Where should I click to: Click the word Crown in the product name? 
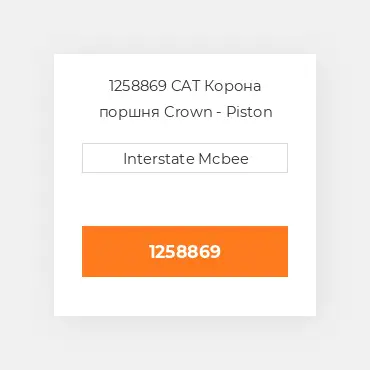[188, 112]
